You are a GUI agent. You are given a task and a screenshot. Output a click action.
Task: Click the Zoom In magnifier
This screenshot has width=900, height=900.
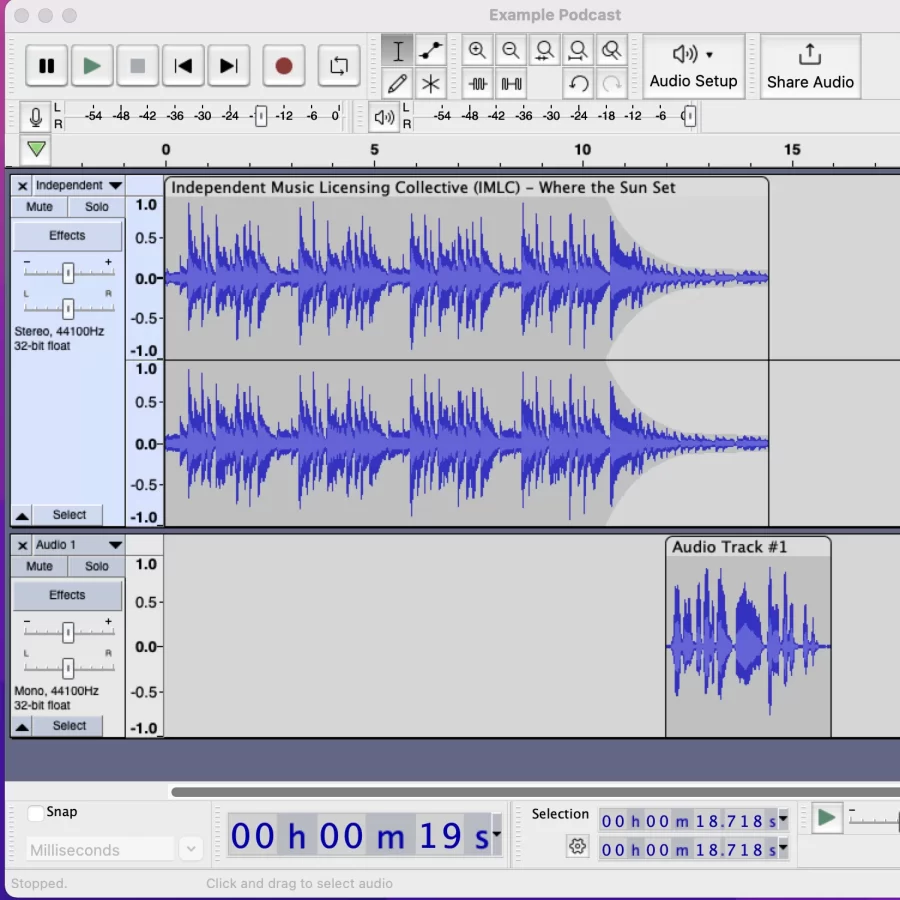[477, 51]
